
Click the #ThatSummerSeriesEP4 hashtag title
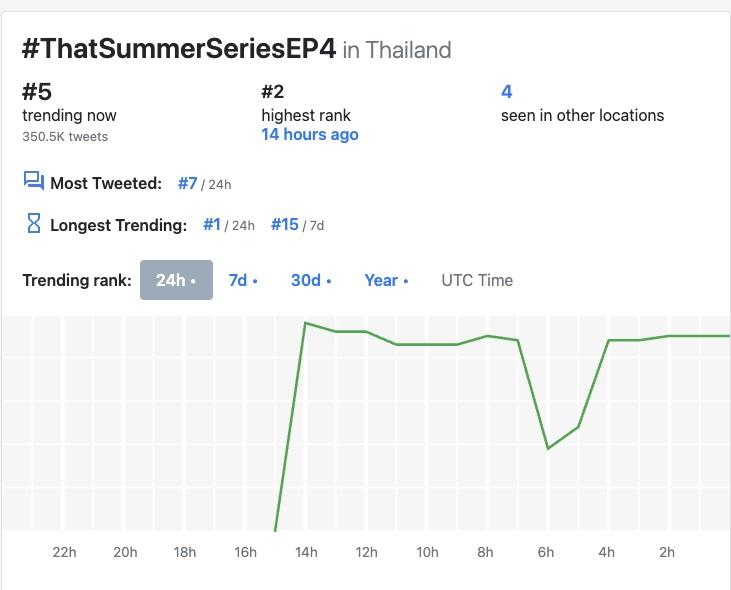pos(178,48)
